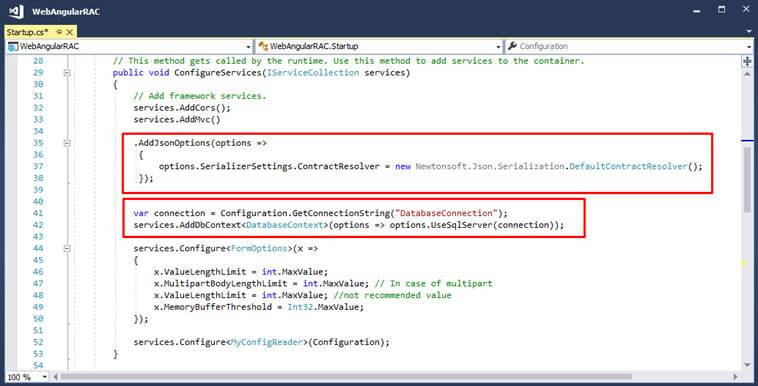Maximize the Visual Studio window

pos(722,10)
